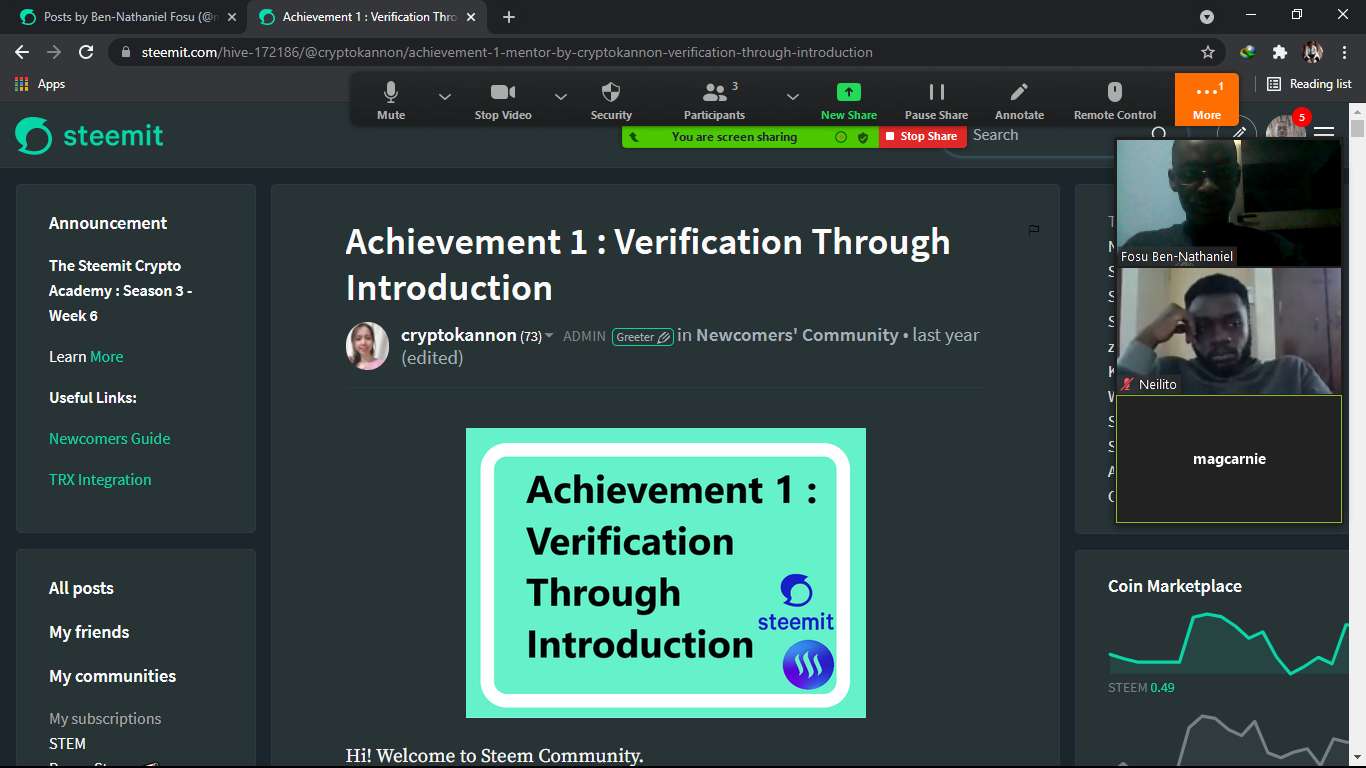
Task: Open the Participants panel
Action: pyautogui.click(x=714, y=100)
